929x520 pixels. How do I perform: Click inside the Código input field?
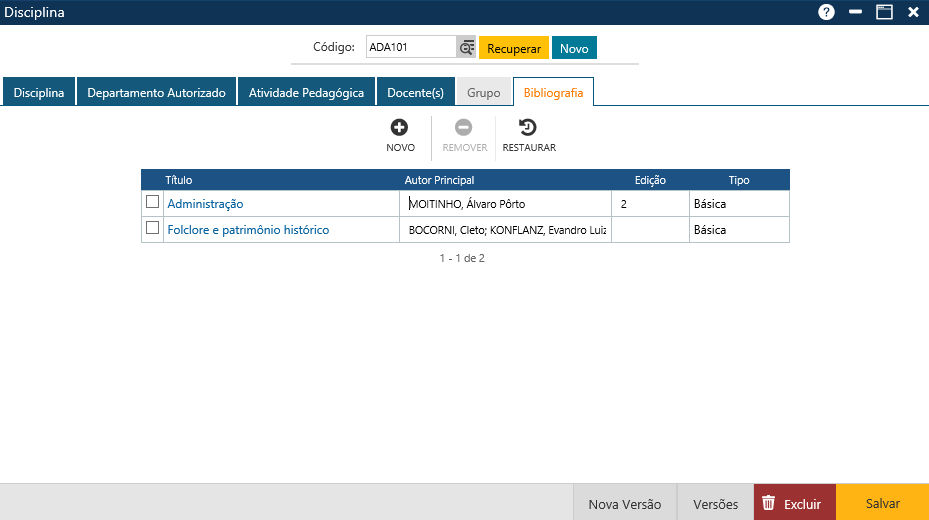coord(410,48)
